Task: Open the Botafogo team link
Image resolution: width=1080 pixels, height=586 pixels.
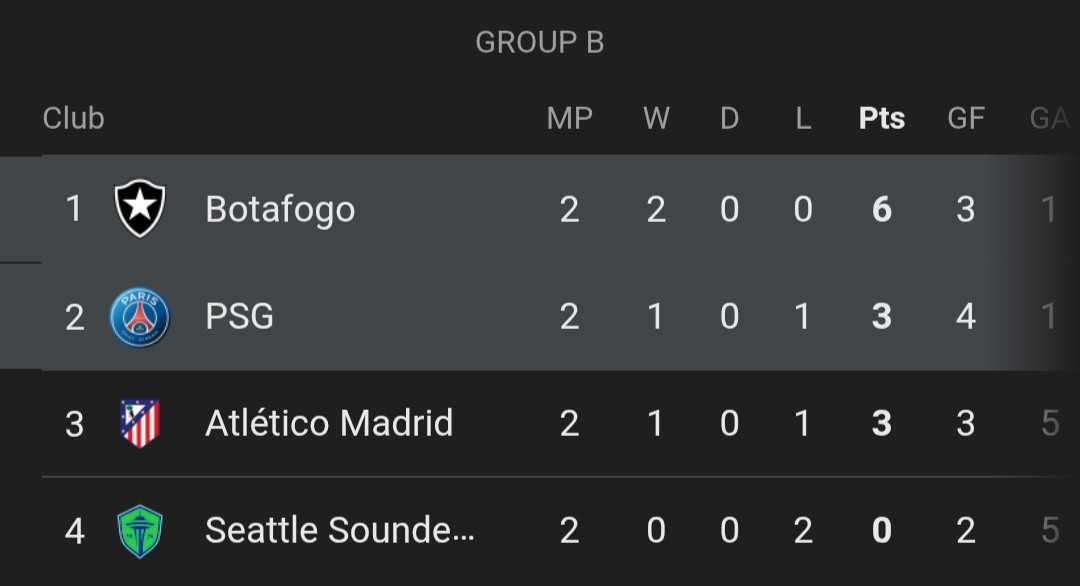Action: (280, 209)
